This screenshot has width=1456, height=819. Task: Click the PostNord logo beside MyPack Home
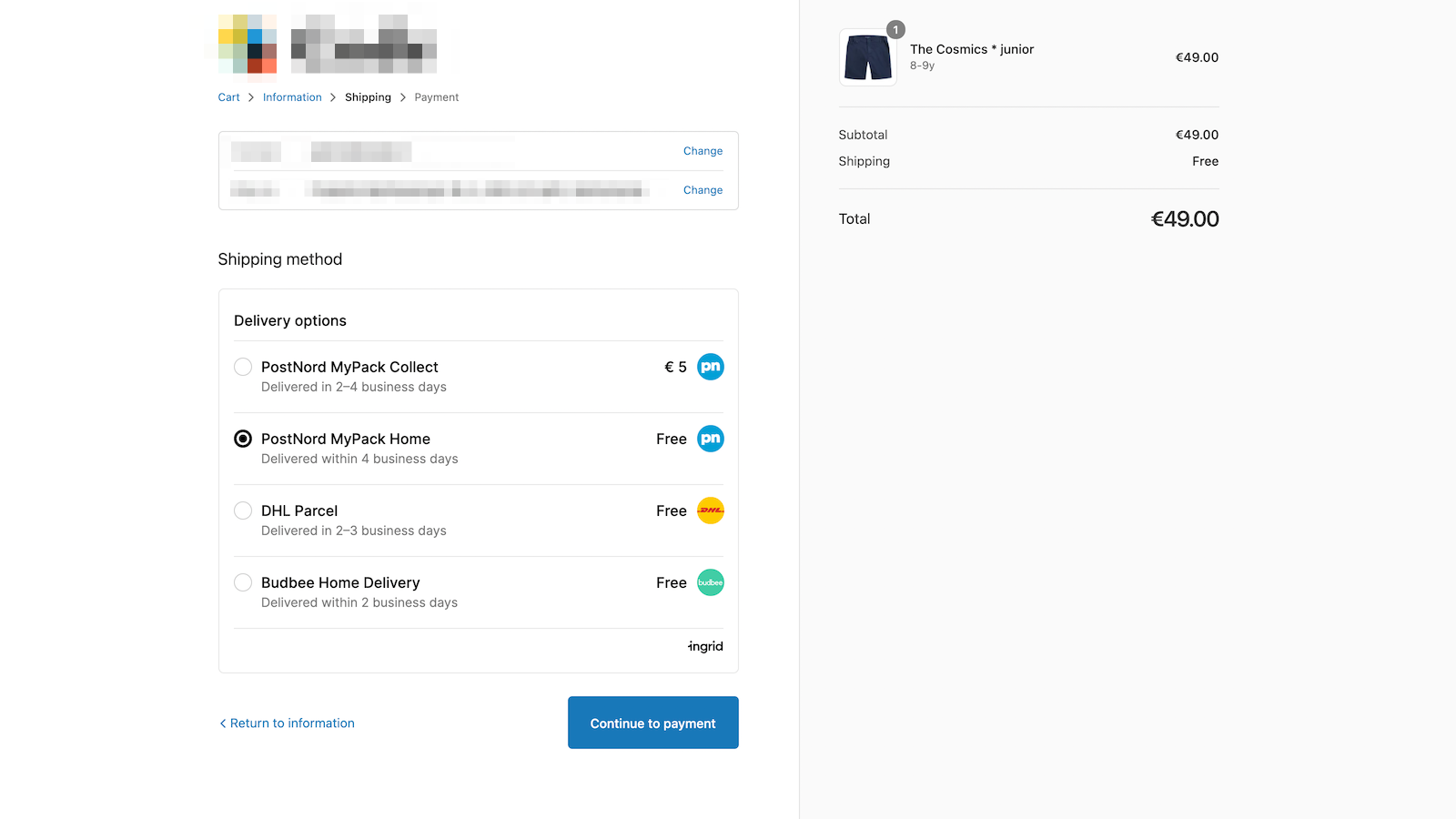tap(710, 439)
